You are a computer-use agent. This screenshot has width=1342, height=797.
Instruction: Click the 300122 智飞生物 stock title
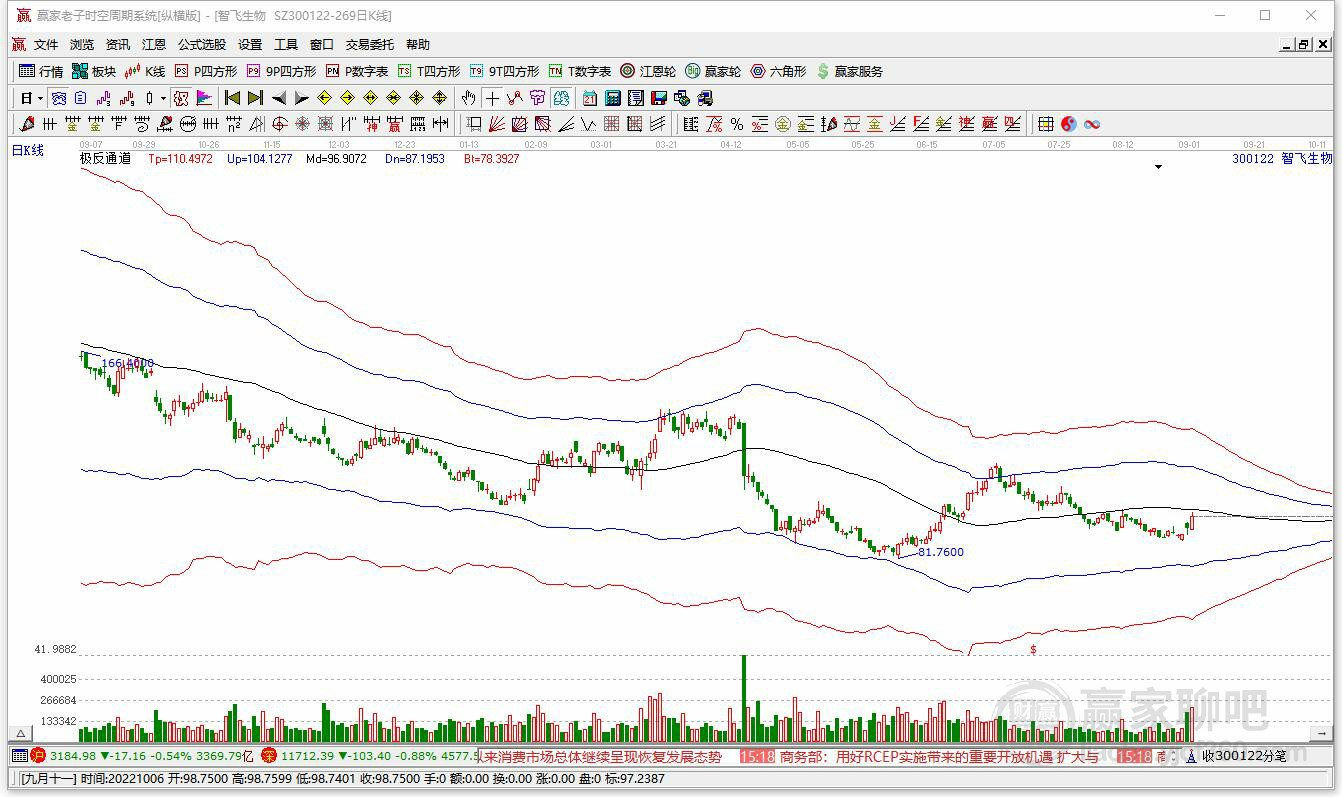[x=1282, y=158]
